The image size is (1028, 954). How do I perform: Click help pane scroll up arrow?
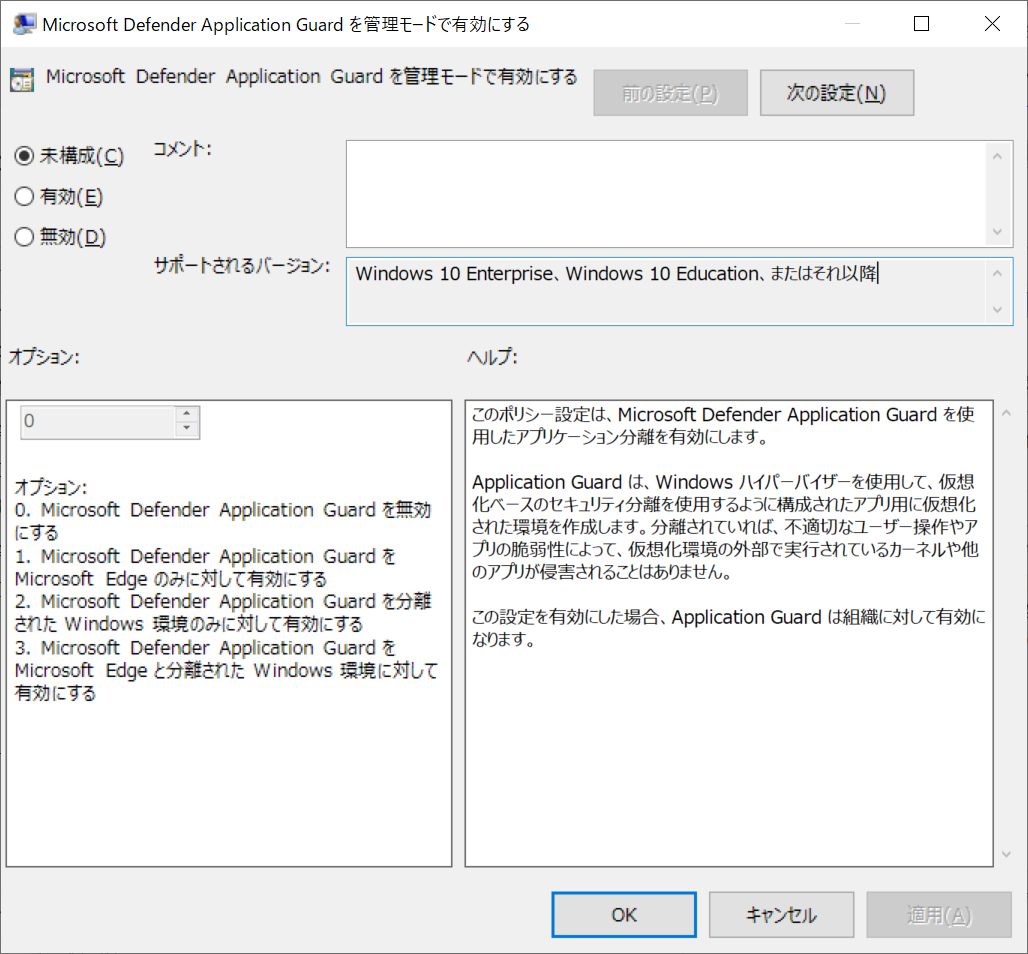coord(1006,413)
